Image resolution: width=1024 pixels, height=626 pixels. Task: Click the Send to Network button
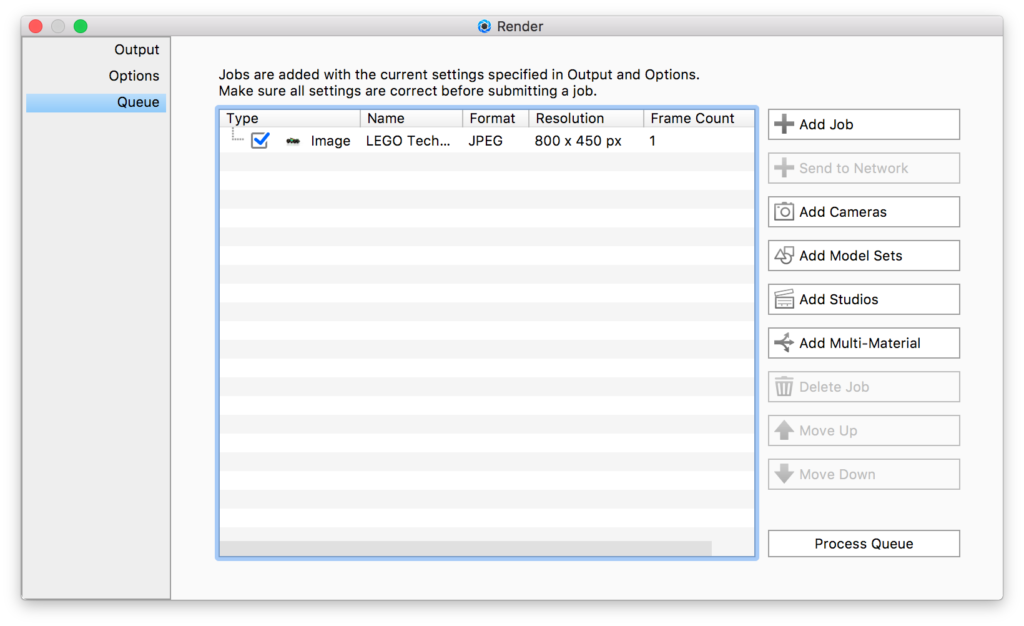coord(863,168)
